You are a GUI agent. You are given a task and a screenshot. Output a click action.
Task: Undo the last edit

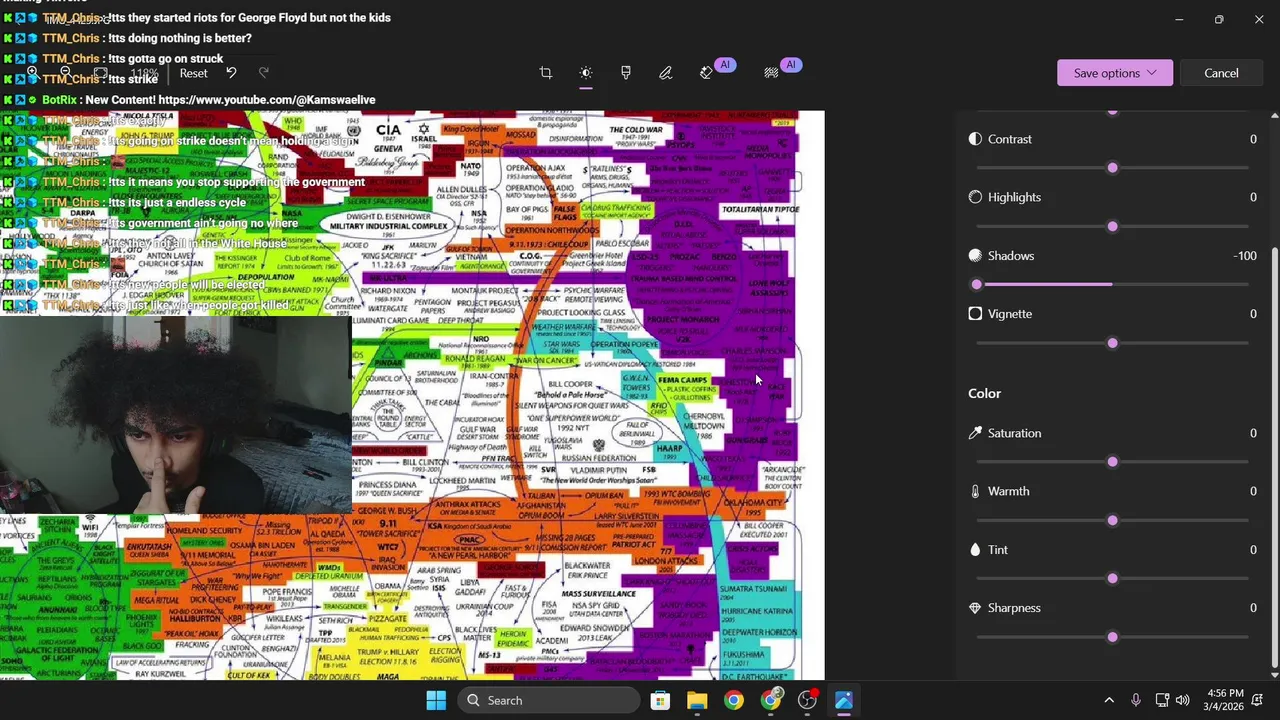[x=231, y=73]
